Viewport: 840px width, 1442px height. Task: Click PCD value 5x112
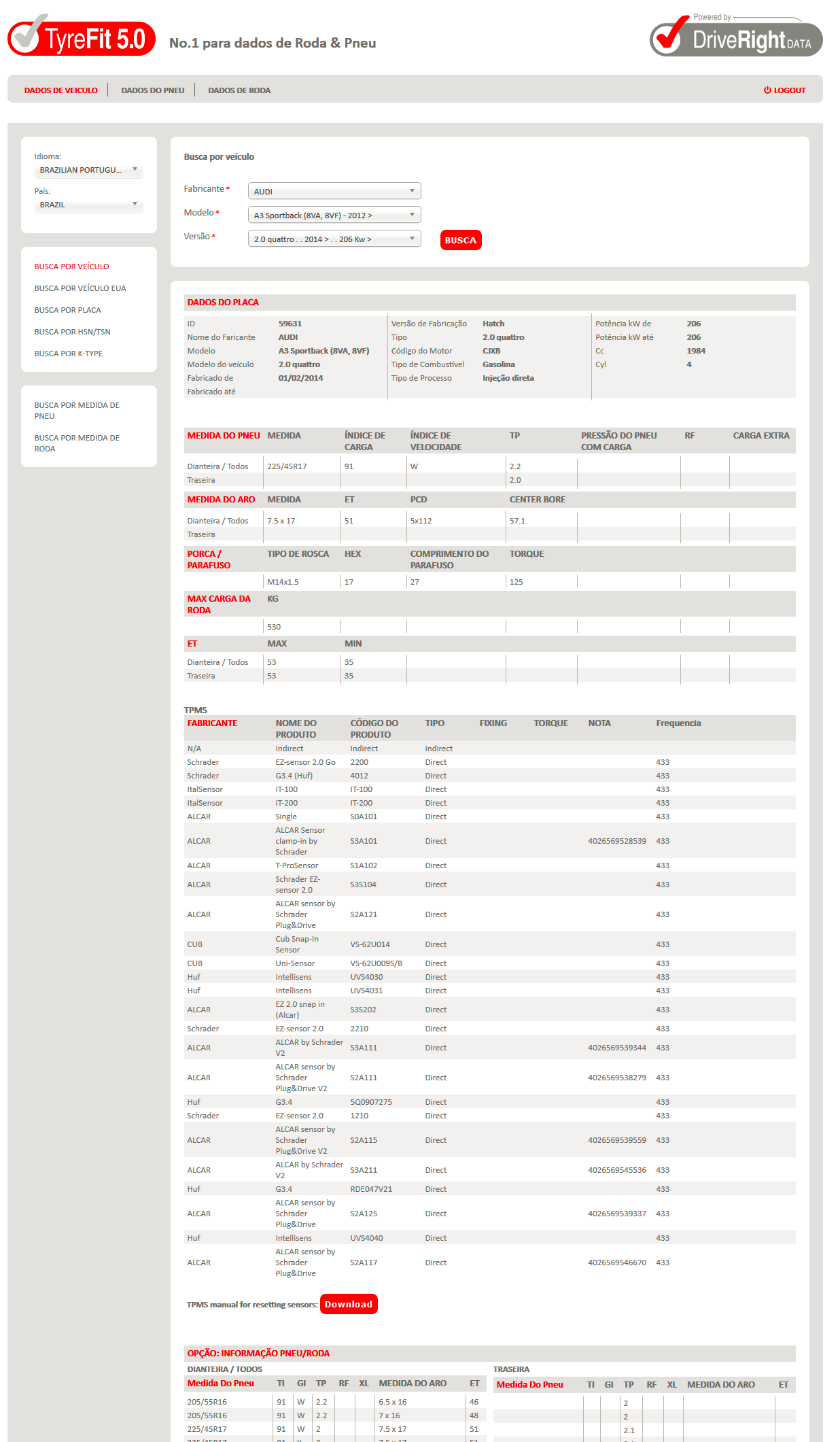pyautogui.click(x=421, y=521)
